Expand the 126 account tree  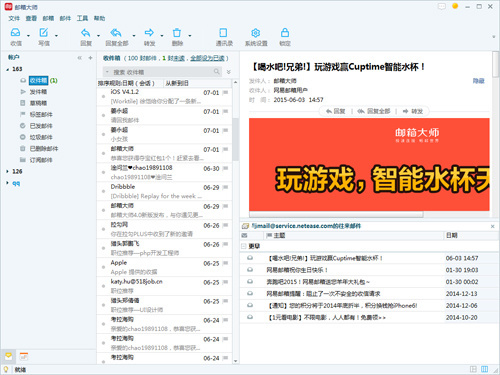coord(7,171)
